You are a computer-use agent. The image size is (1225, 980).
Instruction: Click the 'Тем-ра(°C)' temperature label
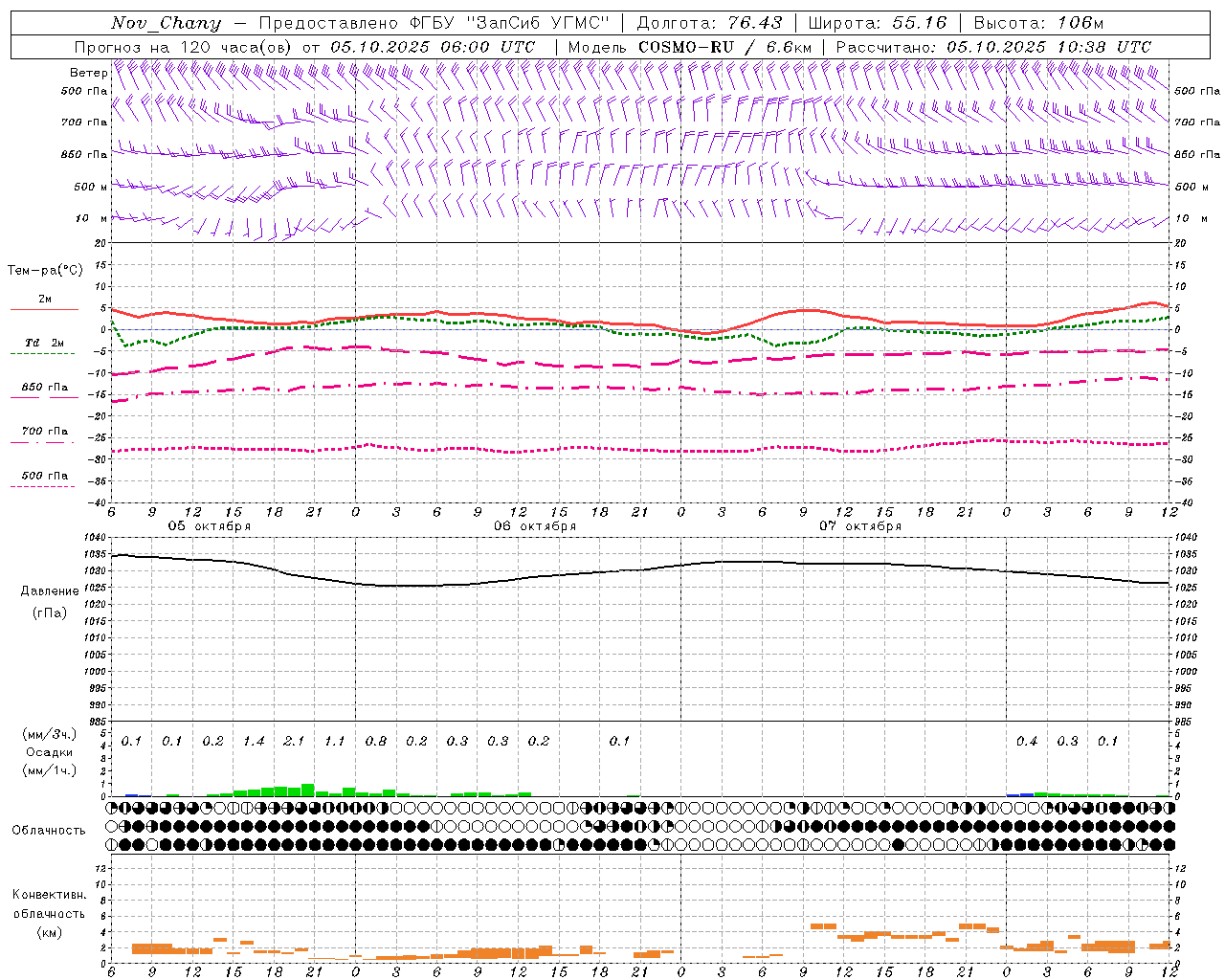pyautogui.click(x=45, y=271)
